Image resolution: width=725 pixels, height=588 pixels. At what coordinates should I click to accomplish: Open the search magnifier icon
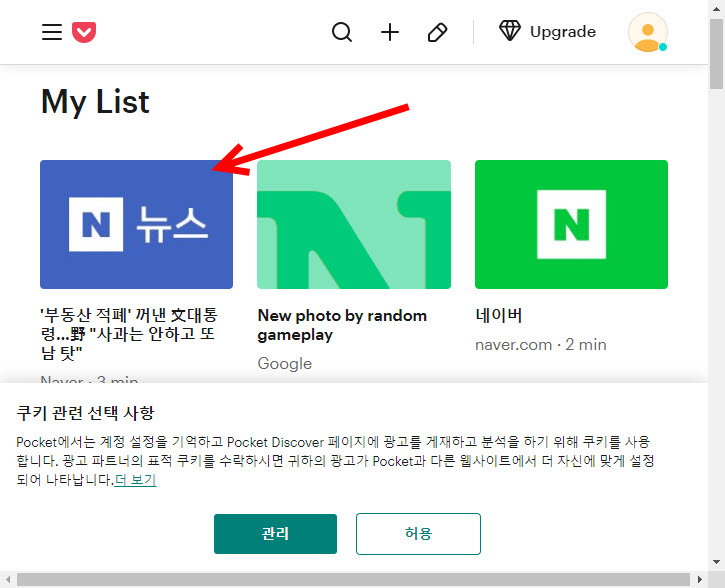342,32
